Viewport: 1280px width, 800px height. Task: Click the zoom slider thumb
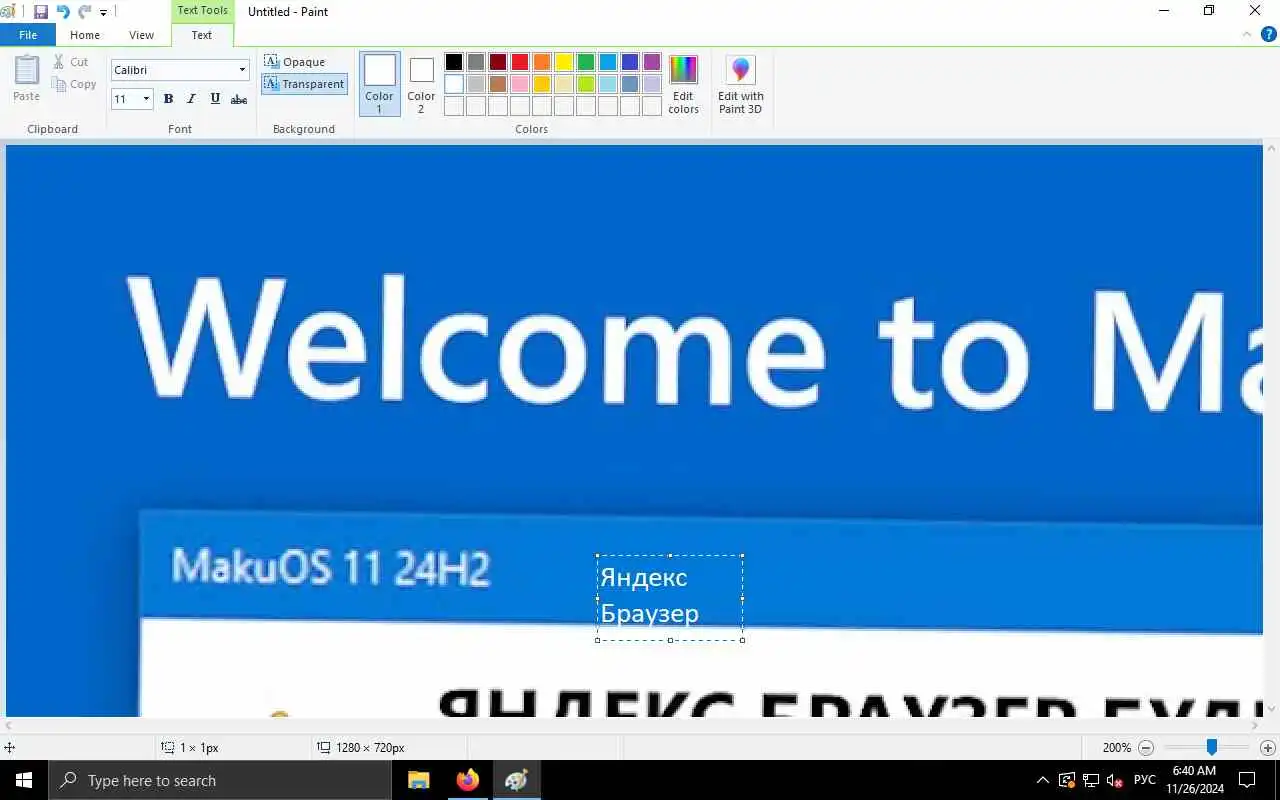[1211, 747]
